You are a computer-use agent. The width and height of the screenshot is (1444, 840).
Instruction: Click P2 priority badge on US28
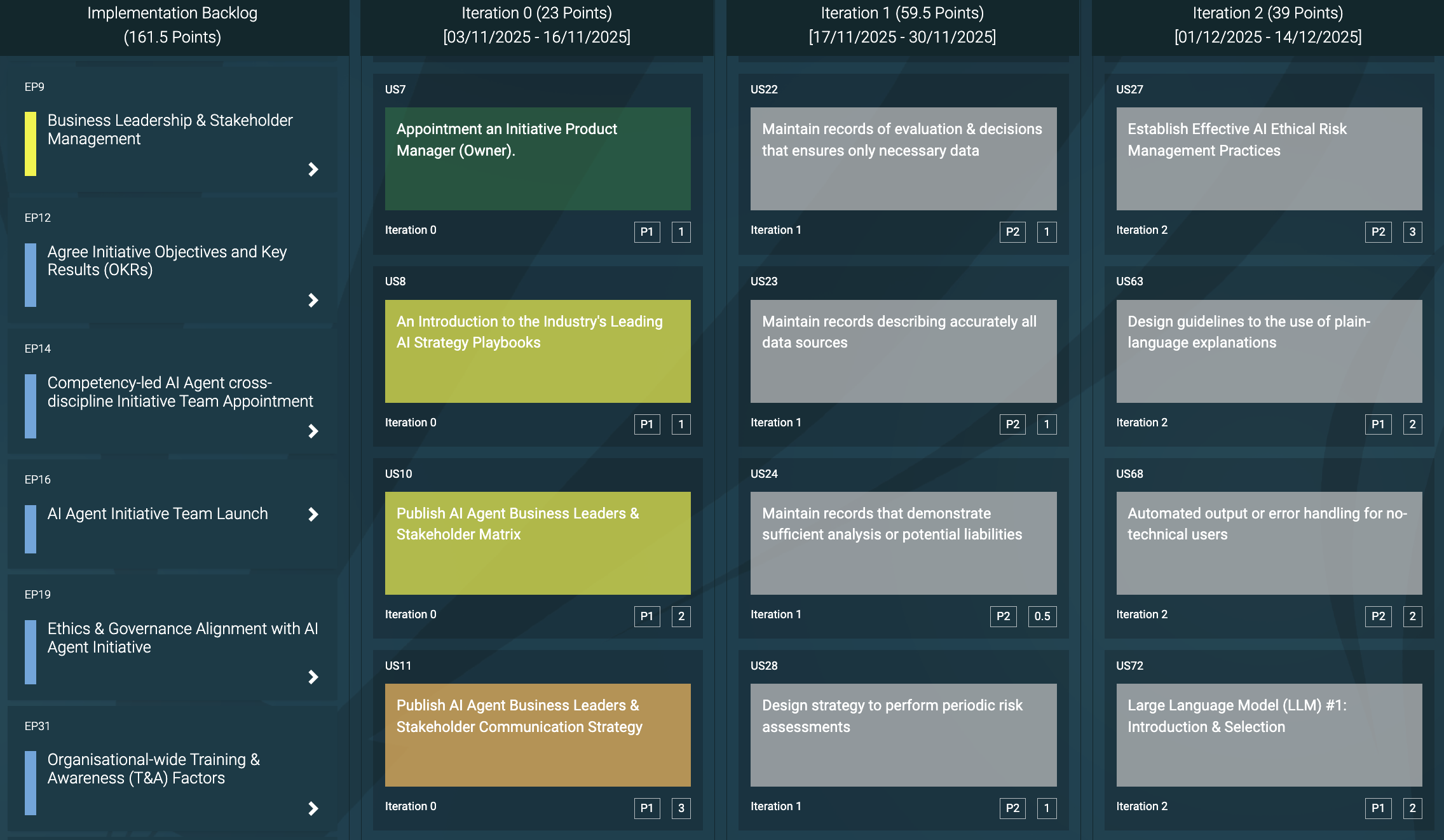tap(1012, 808)
